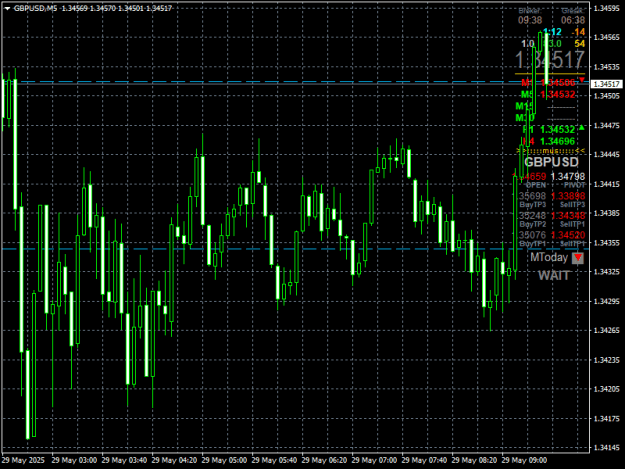Click the M5 row value 1.34532
The height and width of the screenshot is (469, 625).
pyautogui.click(x=558, y=94)
